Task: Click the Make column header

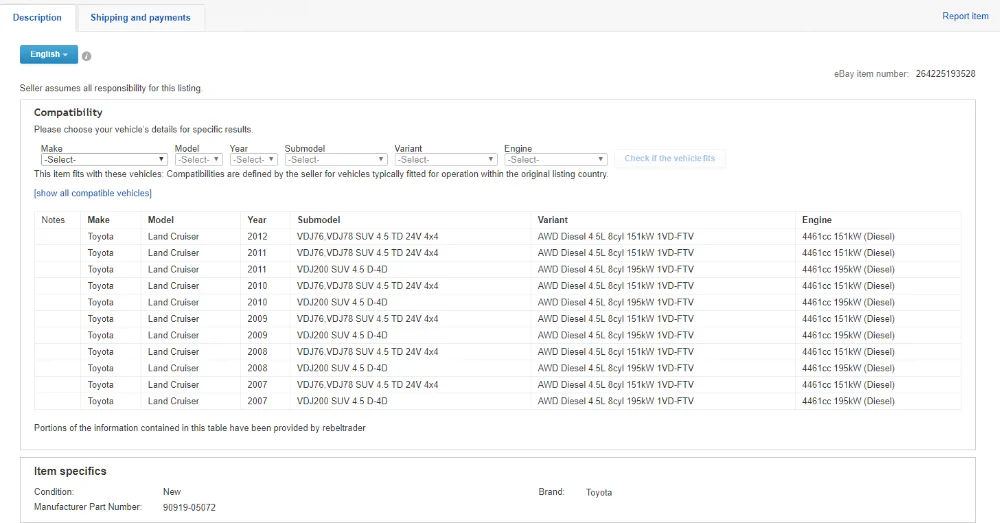Action: (x=98, y=220)
